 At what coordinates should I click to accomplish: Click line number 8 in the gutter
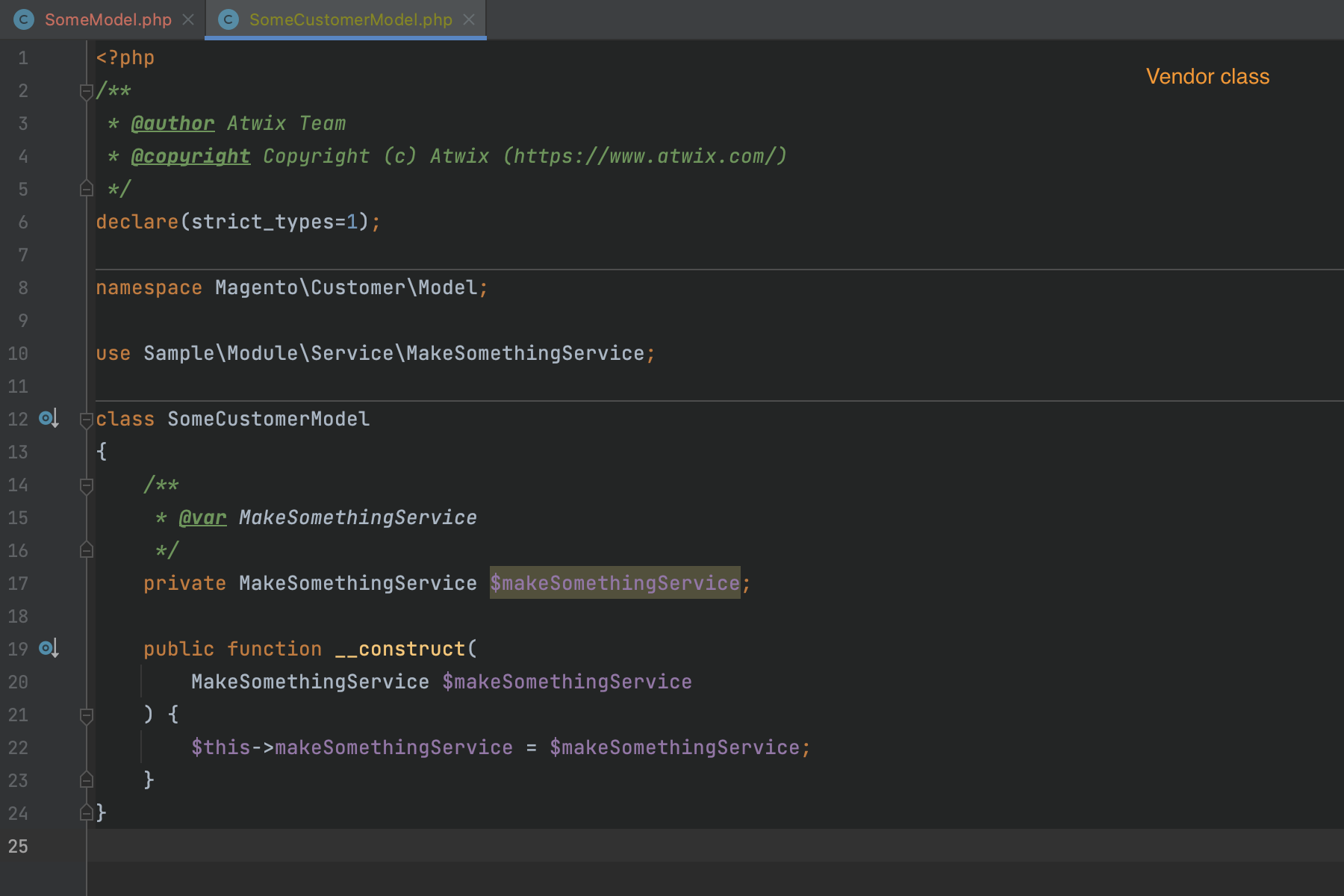coord(23,287)
